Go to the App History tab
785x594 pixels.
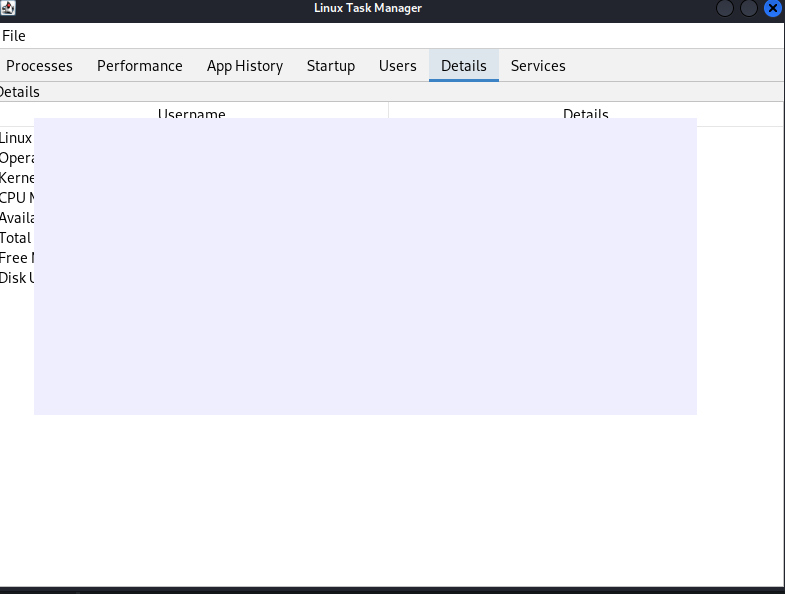[245, 66]
